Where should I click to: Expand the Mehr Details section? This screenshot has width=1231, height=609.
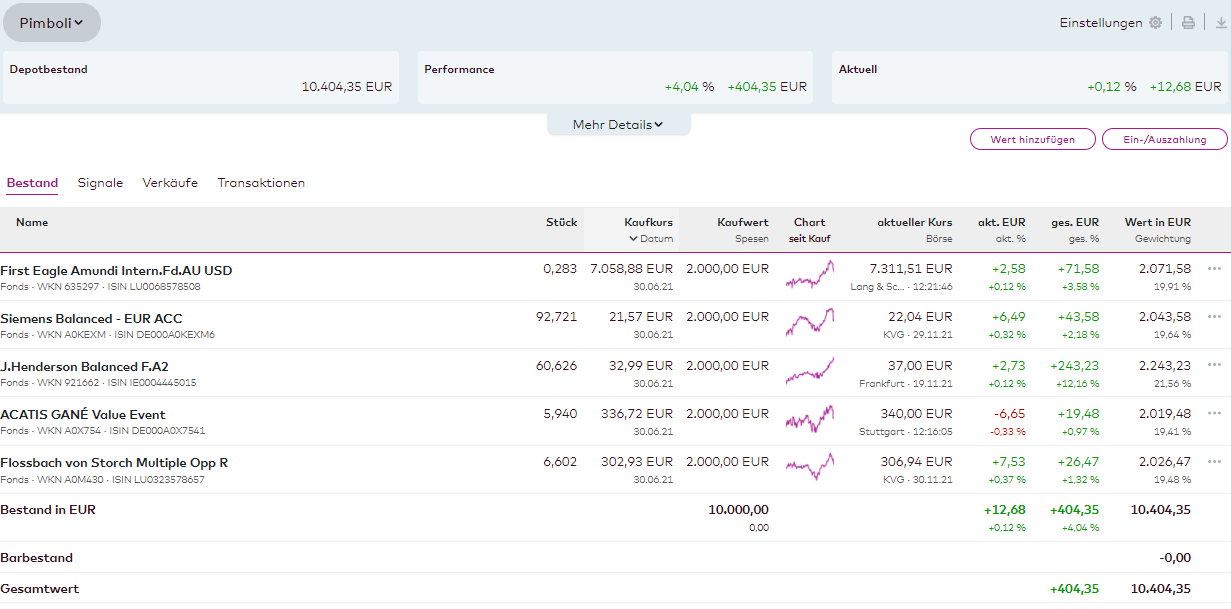pos(618,125)
